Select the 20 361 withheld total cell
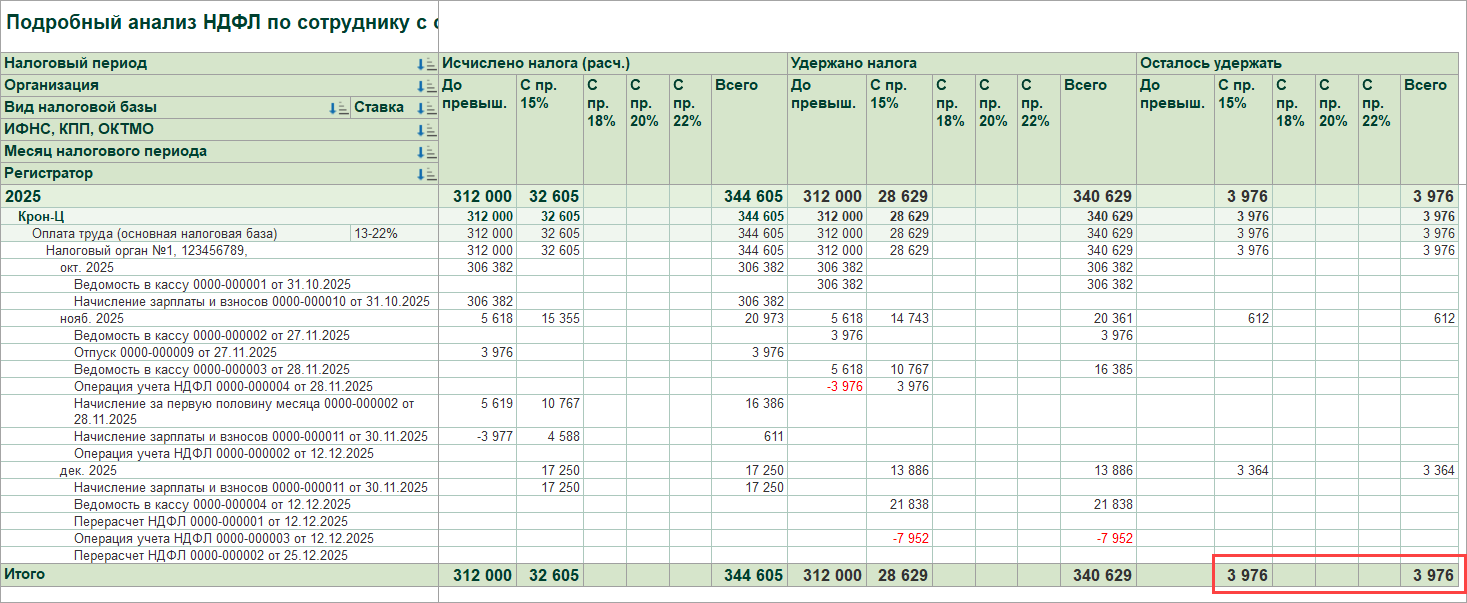Image resolution: width=1467 pixels, height=603 pixels. tap(1098, 319)
